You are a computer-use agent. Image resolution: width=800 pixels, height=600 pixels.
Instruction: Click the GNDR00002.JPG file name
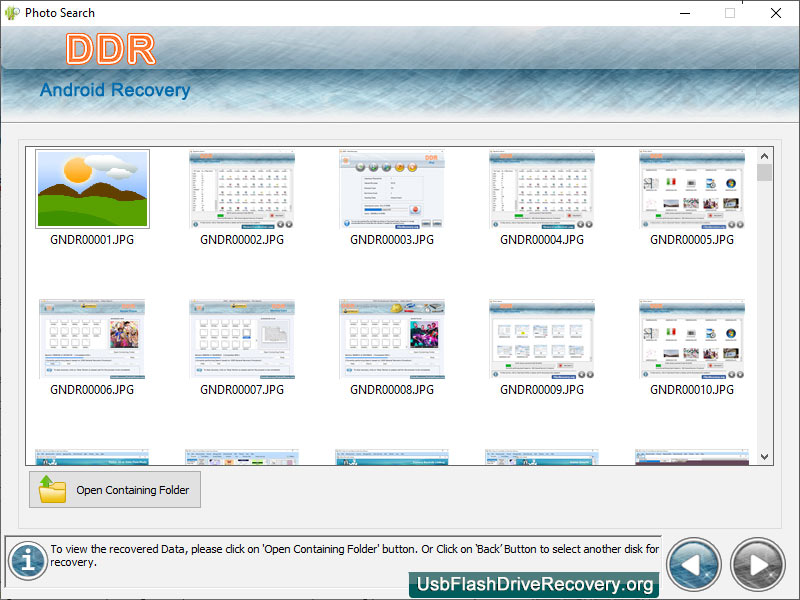tap(242, 240)
